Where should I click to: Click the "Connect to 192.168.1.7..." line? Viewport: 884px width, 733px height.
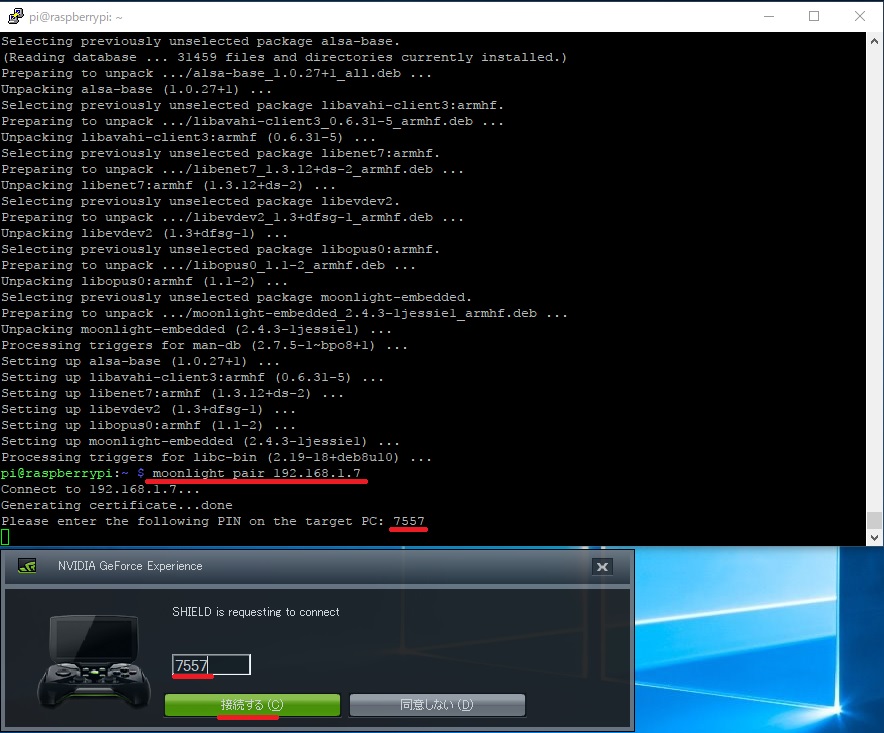pos(100,489)
